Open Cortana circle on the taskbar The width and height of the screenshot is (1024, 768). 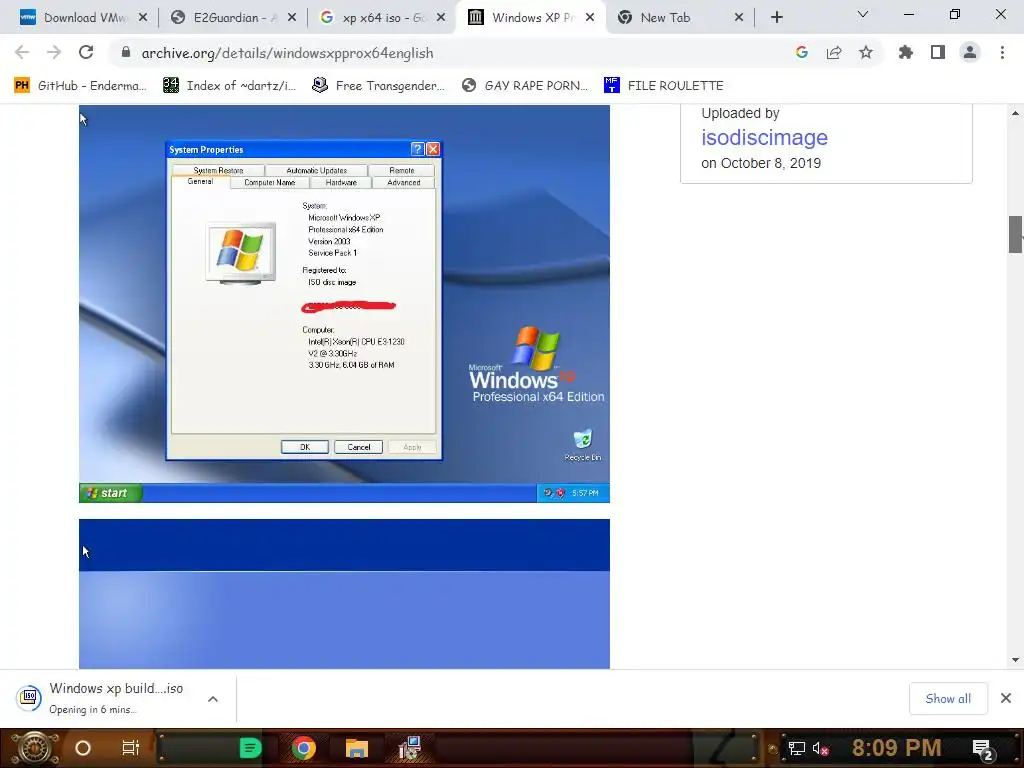point(82,748)
